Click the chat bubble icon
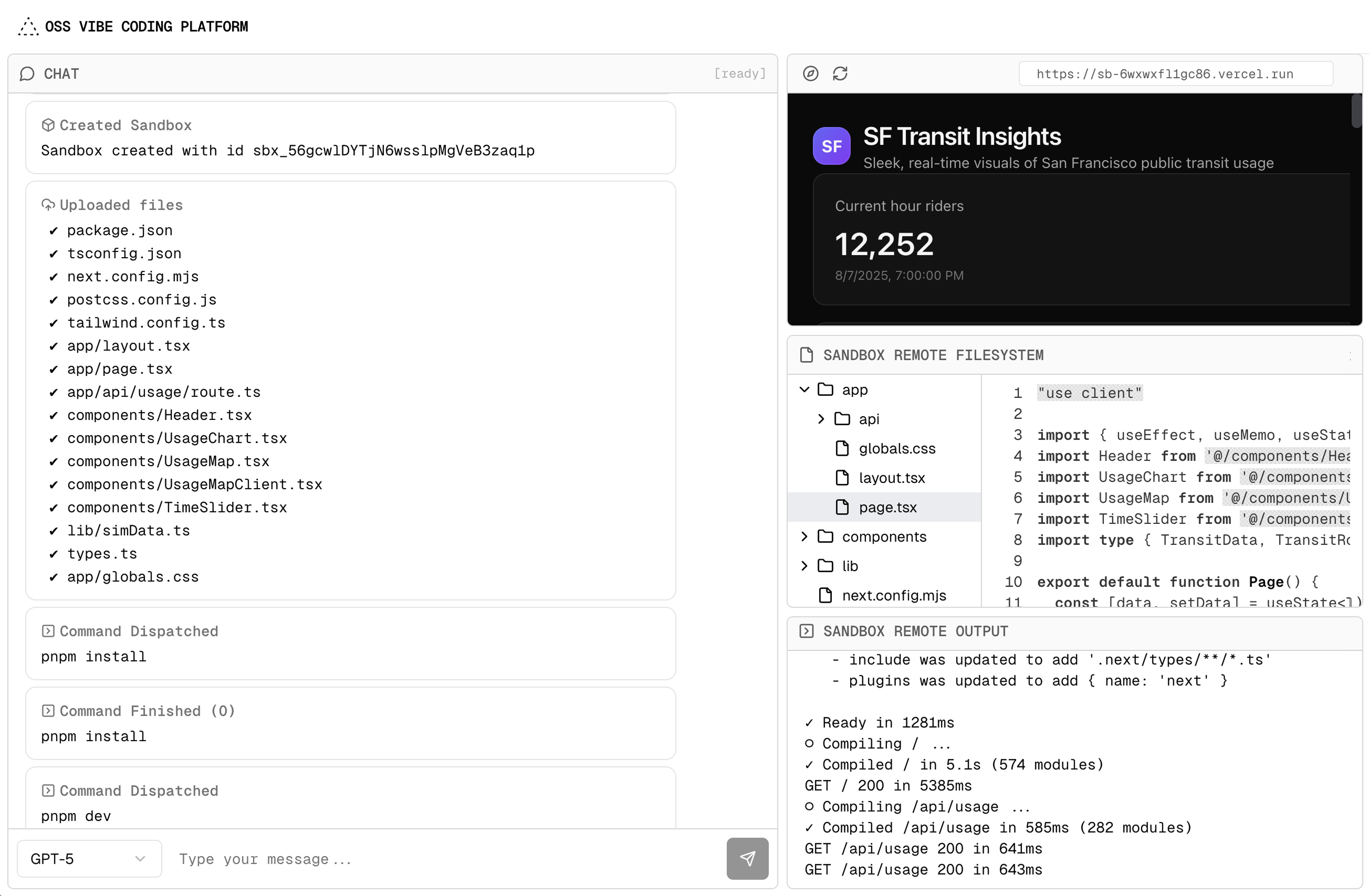 [x=27, y=73]
